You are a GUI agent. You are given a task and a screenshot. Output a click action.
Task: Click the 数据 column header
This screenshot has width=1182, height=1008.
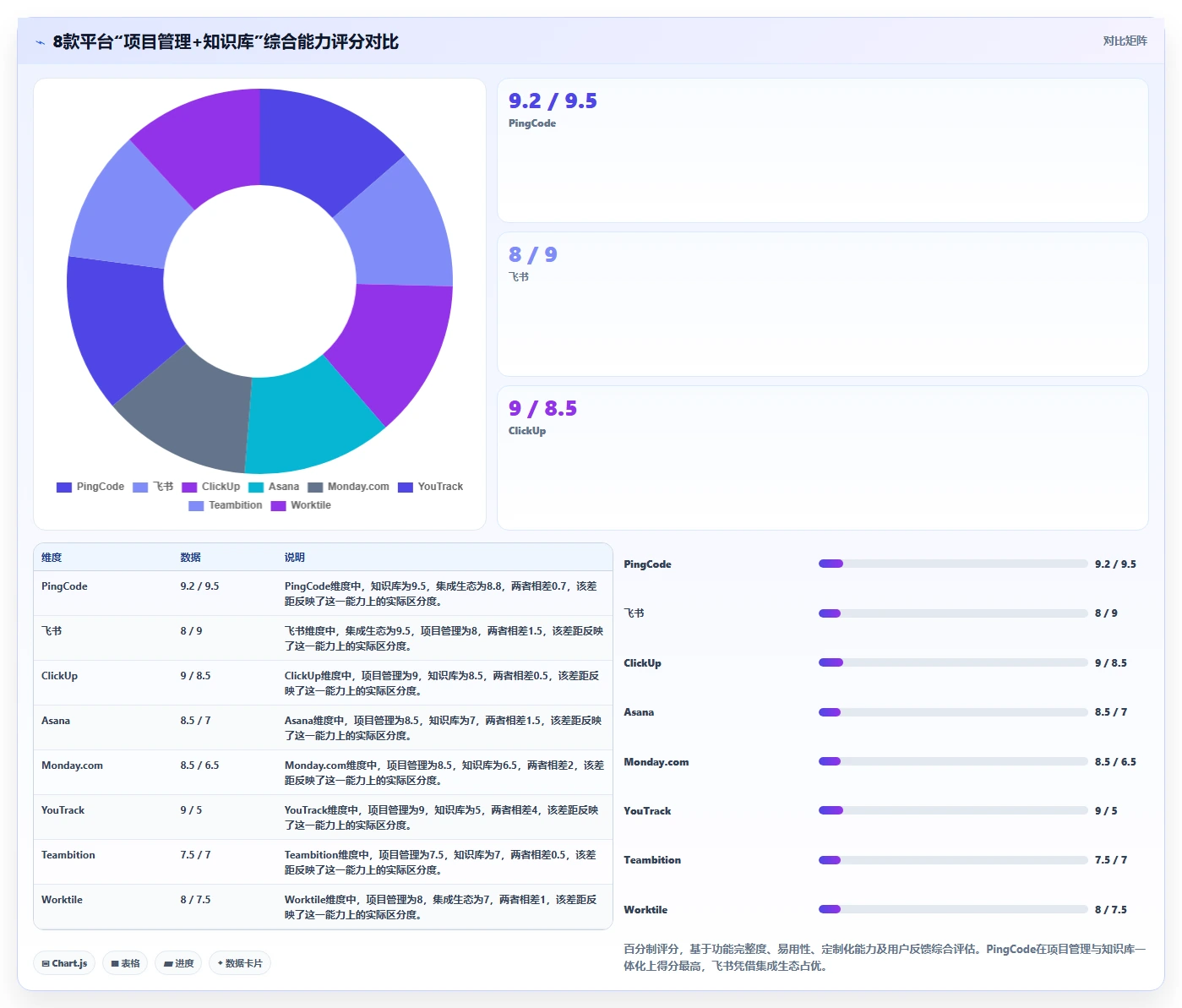[190, 558]
